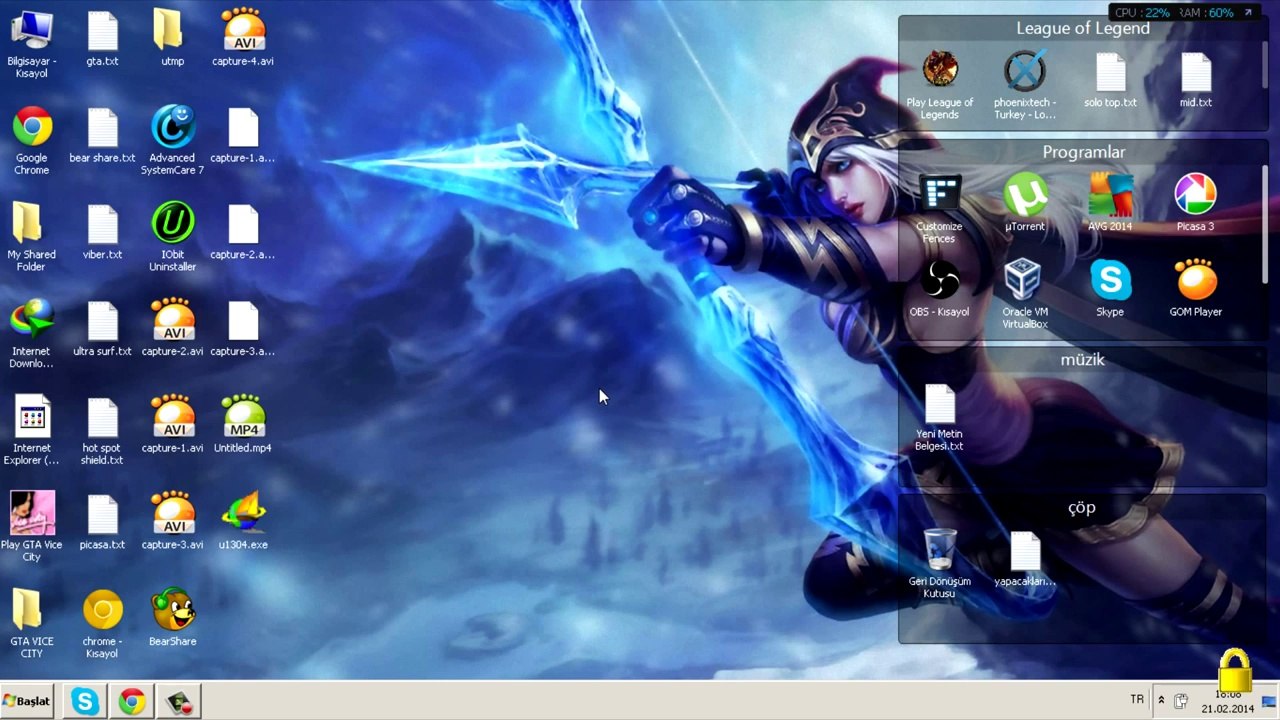This screenshot has width=1280, height=720.
Task: Open Skype from the taskbar
Action: pyautogui.click(x=85, y=701)
